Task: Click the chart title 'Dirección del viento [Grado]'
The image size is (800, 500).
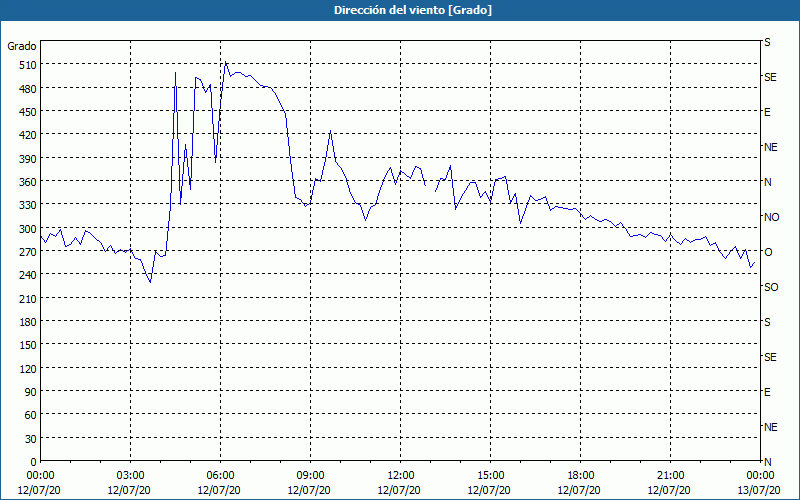Action: [x=413, y=10]
